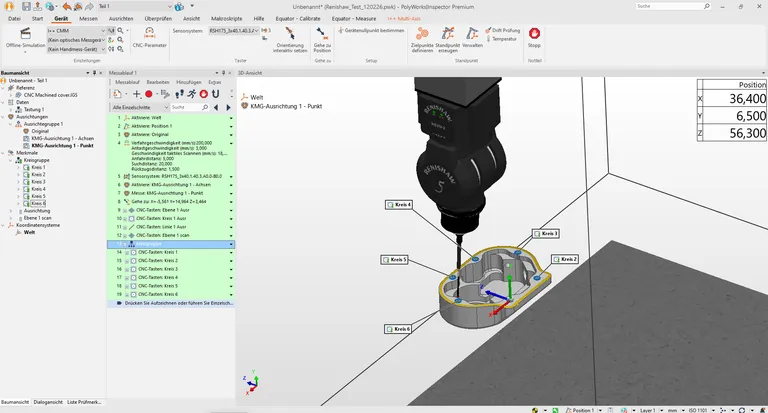Click the footsteps single-step icon
The width and height of the screenshot is (768, 413).
click(180, 94)
